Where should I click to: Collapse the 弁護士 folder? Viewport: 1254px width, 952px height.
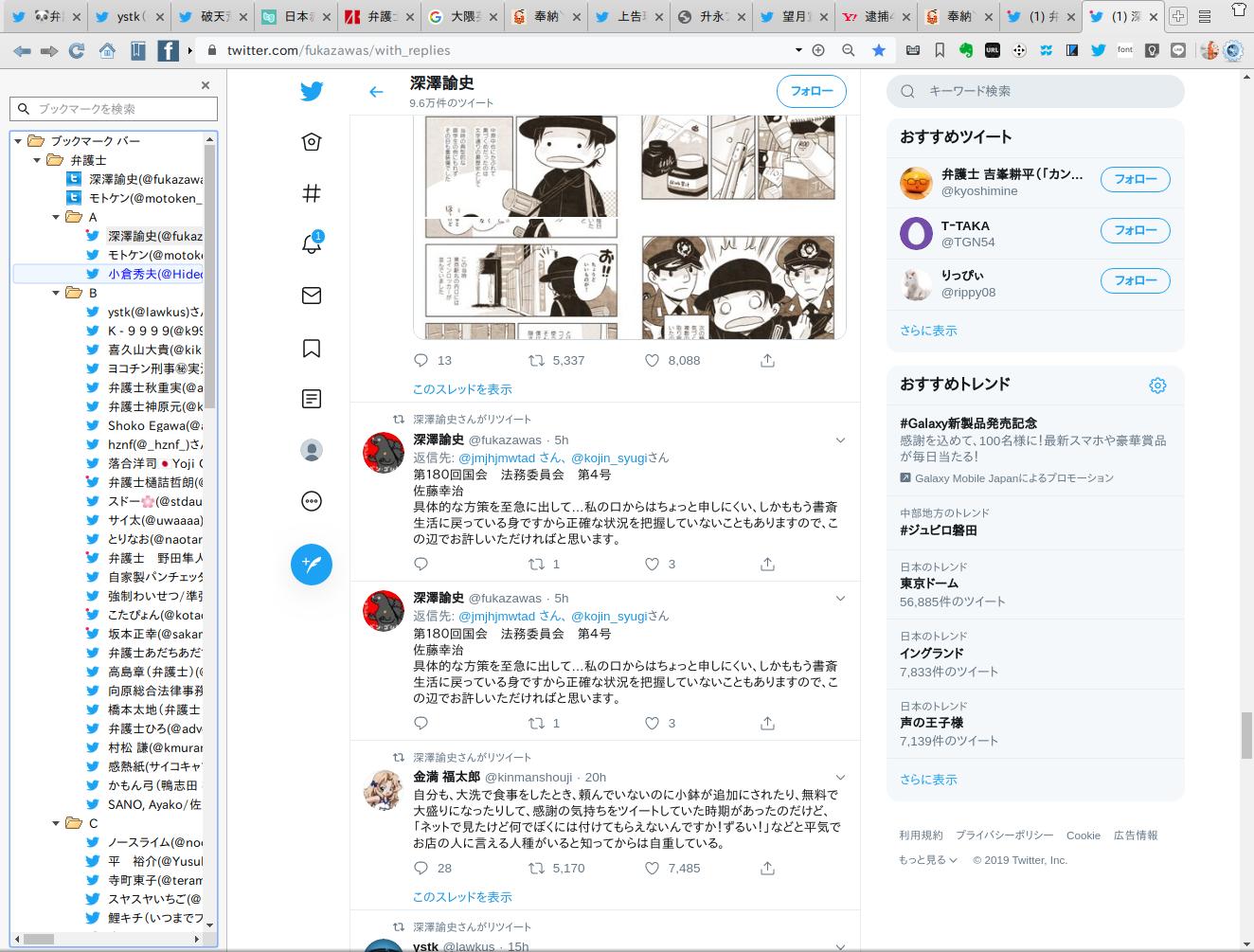pyautogui.click(x=37, y=160)
